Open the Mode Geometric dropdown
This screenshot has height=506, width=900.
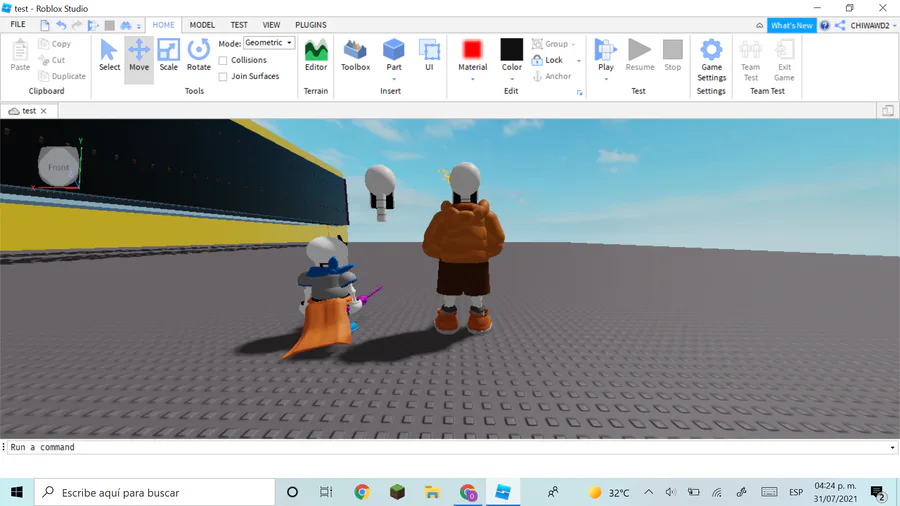[269, 43]
